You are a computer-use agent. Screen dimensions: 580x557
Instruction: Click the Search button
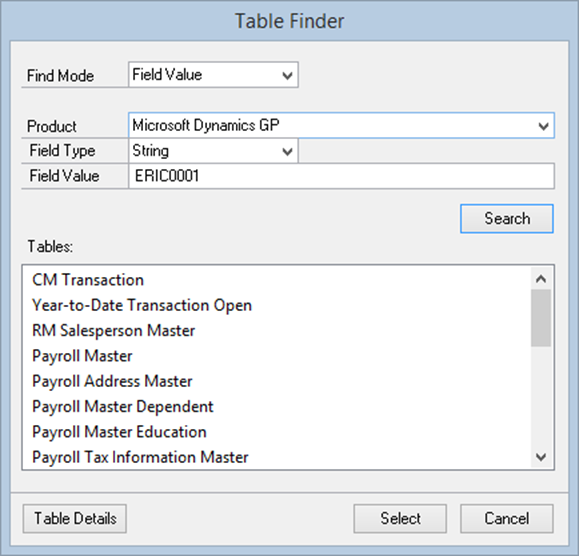click(x=507, y=219)
